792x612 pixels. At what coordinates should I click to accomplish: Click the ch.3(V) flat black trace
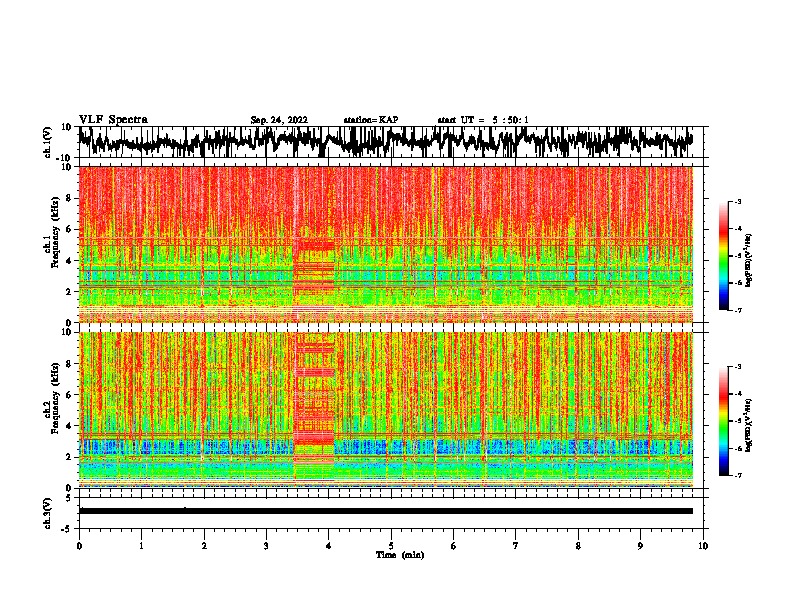[386, 511]
